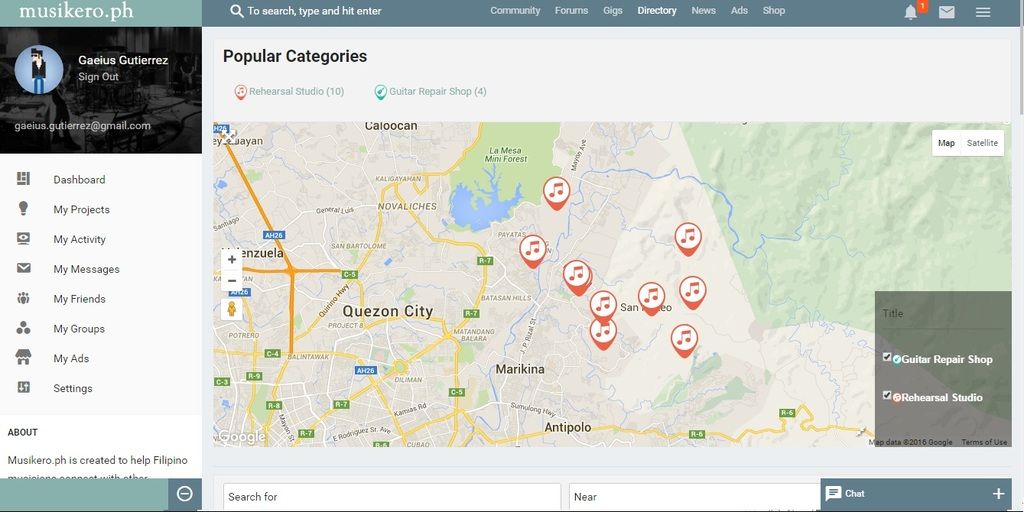This screenshot has height=512, width=1024.
Task: Open the mail envelope icon in header
Action: pyautogui.click(x=946, y=12)
